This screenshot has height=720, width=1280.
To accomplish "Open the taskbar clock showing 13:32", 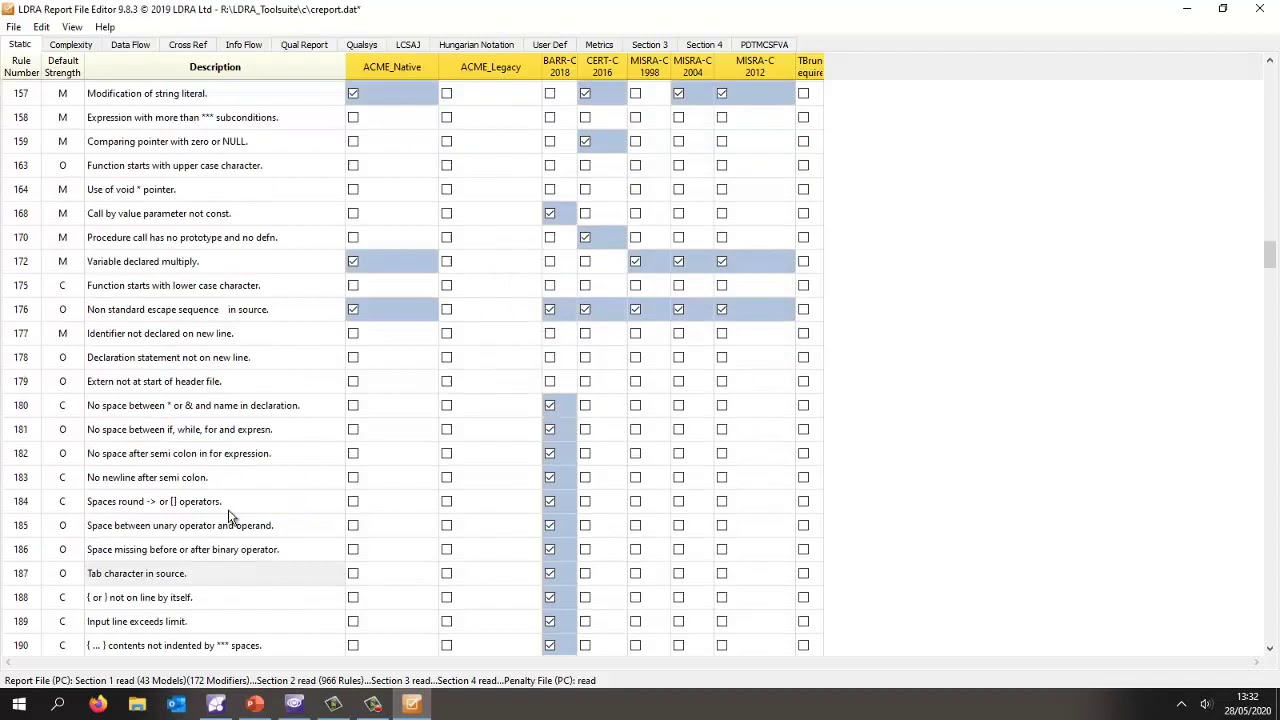I will tap(1247, 704).
